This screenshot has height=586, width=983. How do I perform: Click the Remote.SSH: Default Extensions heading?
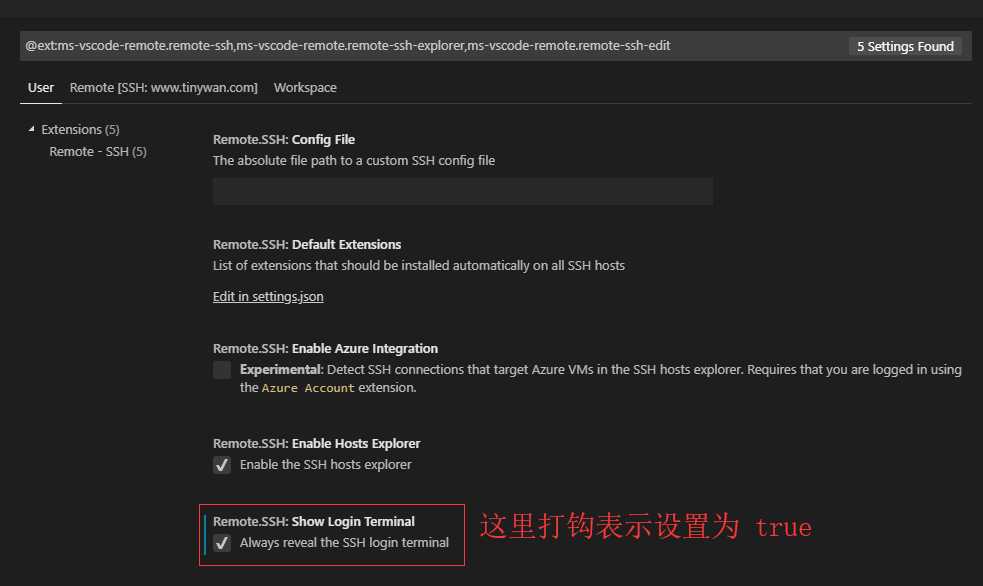pos(307,244)
